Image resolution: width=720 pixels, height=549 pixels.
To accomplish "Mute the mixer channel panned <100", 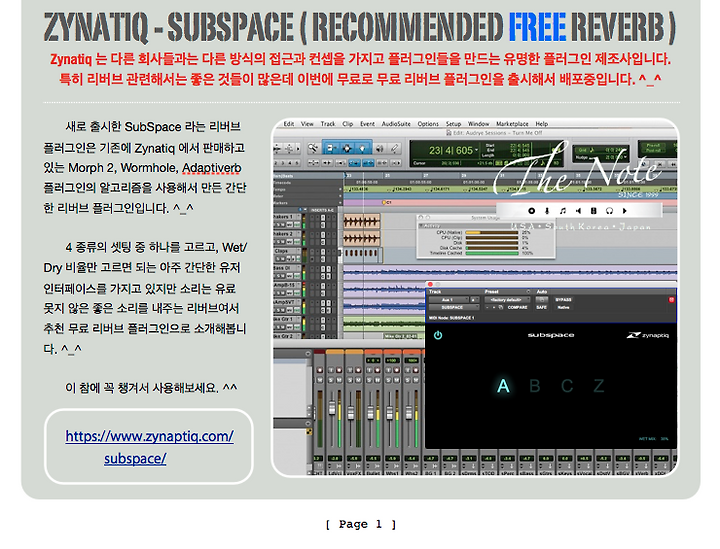I will (396, 380).
